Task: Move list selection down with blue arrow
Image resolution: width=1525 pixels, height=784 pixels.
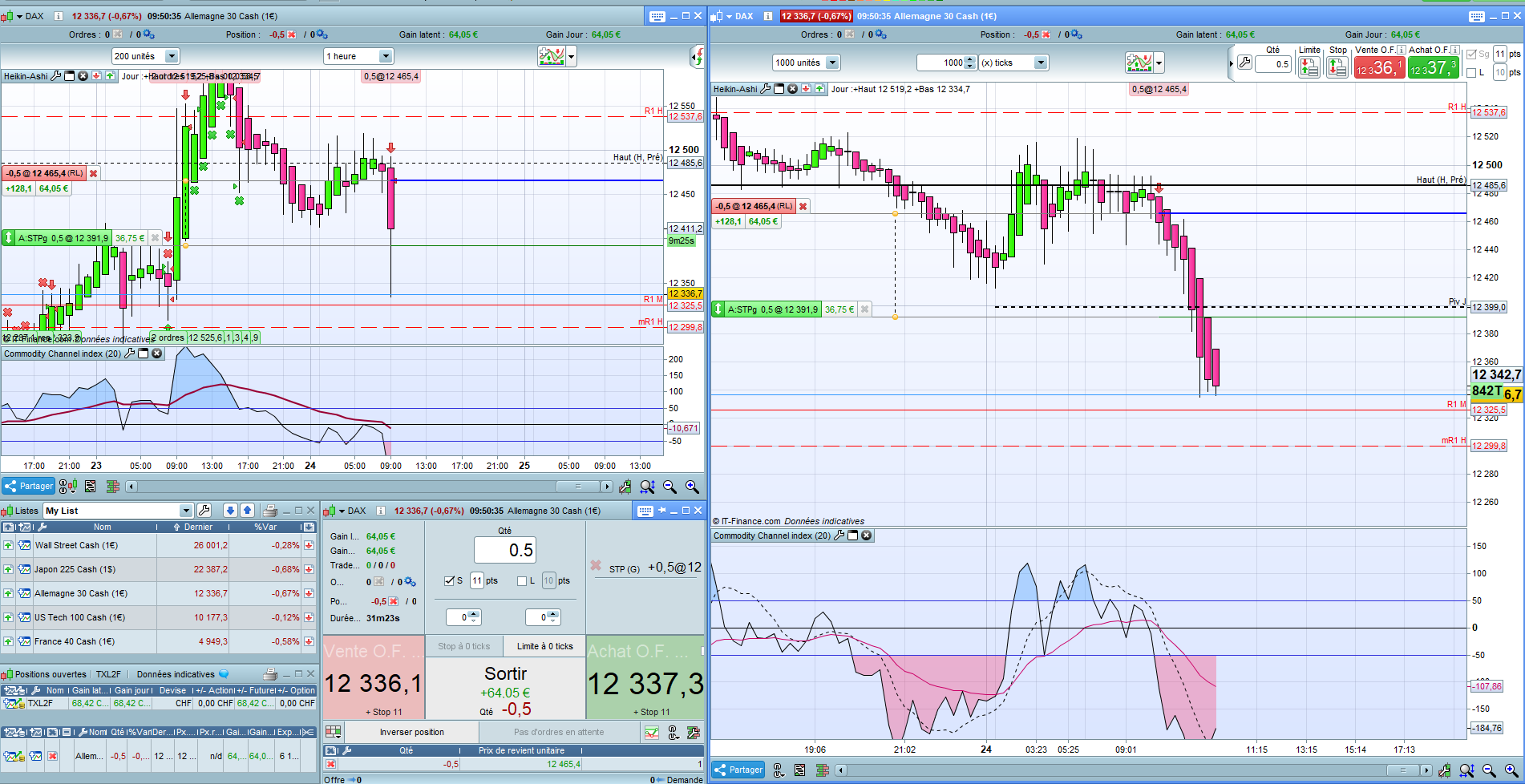Action: (230, 511)
